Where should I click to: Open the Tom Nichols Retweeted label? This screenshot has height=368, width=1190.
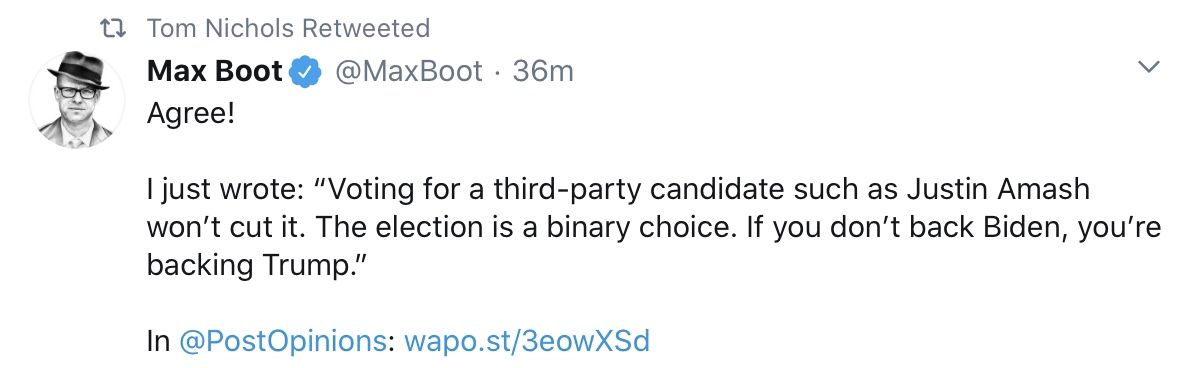point(288,29)
